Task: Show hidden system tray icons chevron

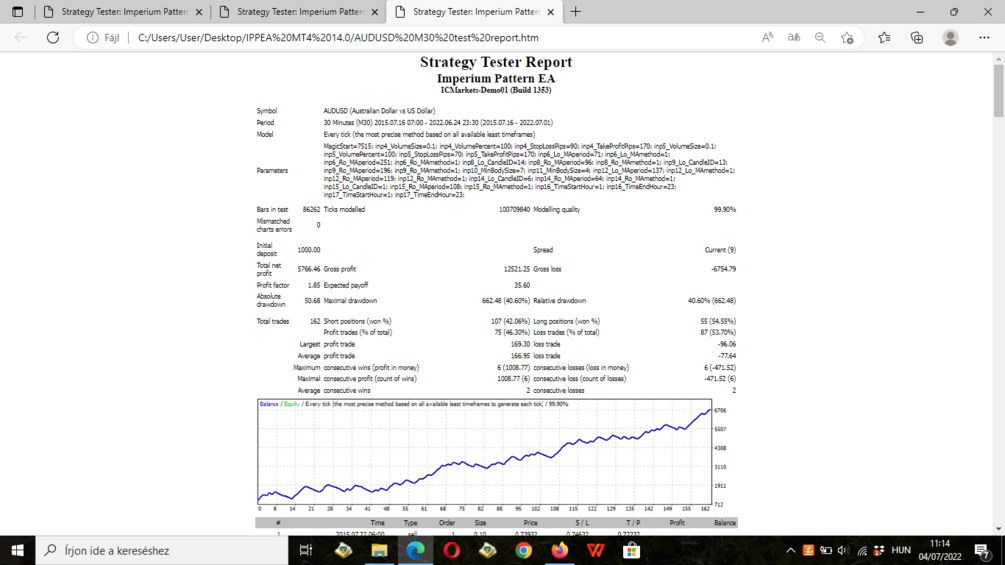Action: pos(790,550)
